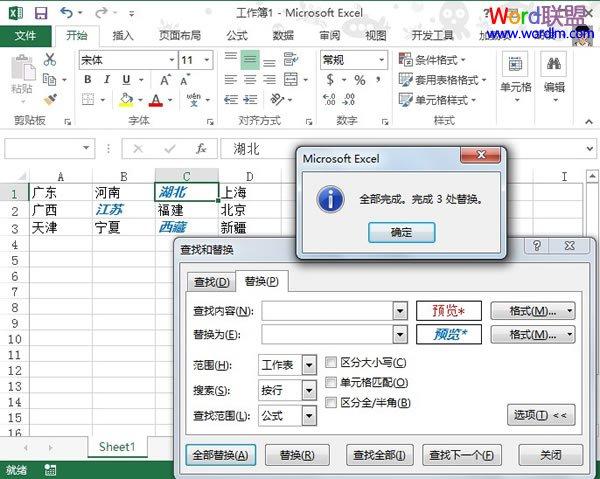The image size is (600, 479).
Task: Click the comma style icon
Action: (378, 80)
